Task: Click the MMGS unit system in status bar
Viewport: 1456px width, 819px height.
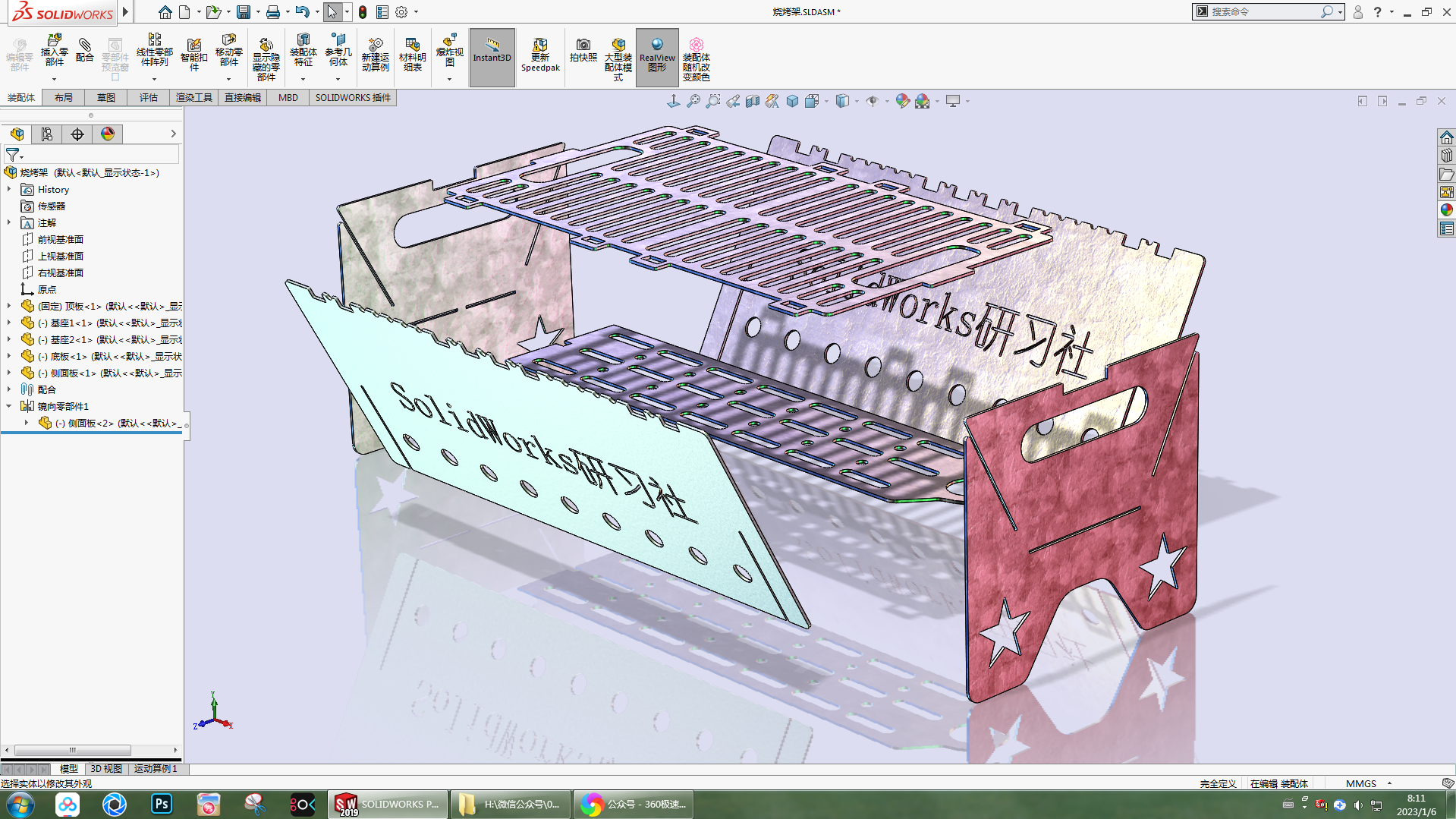Action: tap(1361, 783)
